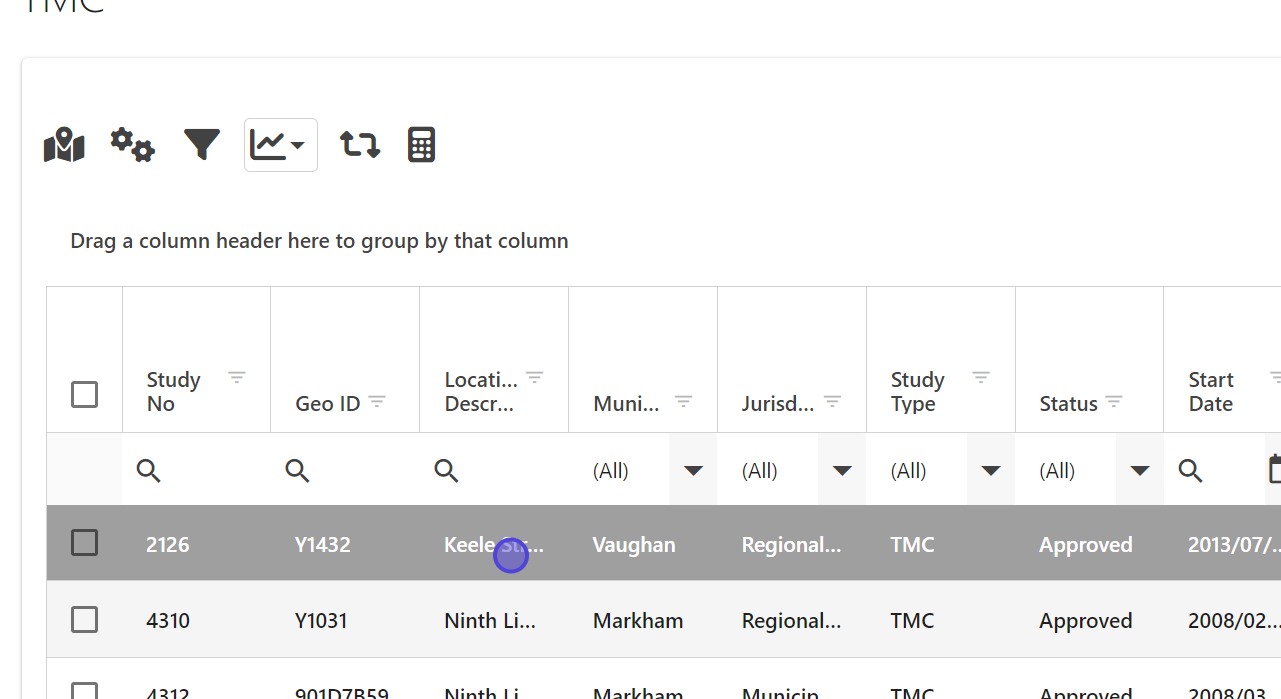Viewport: 1281px width, 699px height.
Task: Click the Study Type header filter icon
Action: tap(981, 377)
